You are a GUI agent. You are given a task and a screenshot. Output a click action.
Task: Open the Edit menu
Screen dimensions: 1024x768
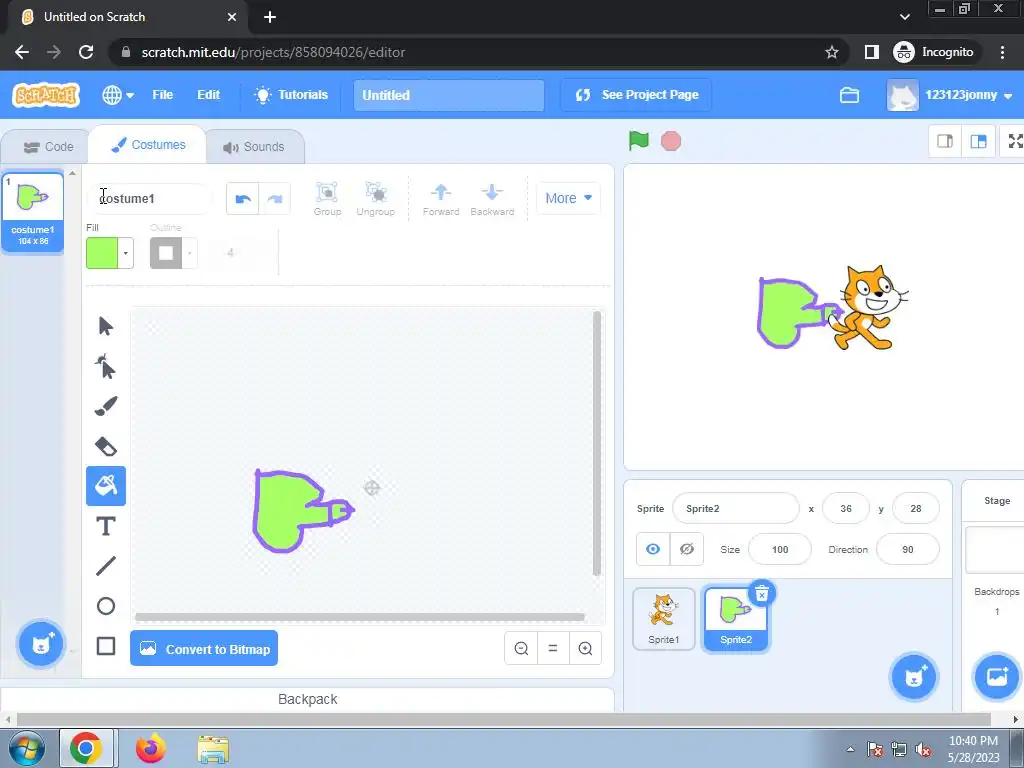click(x=208, y=95)
